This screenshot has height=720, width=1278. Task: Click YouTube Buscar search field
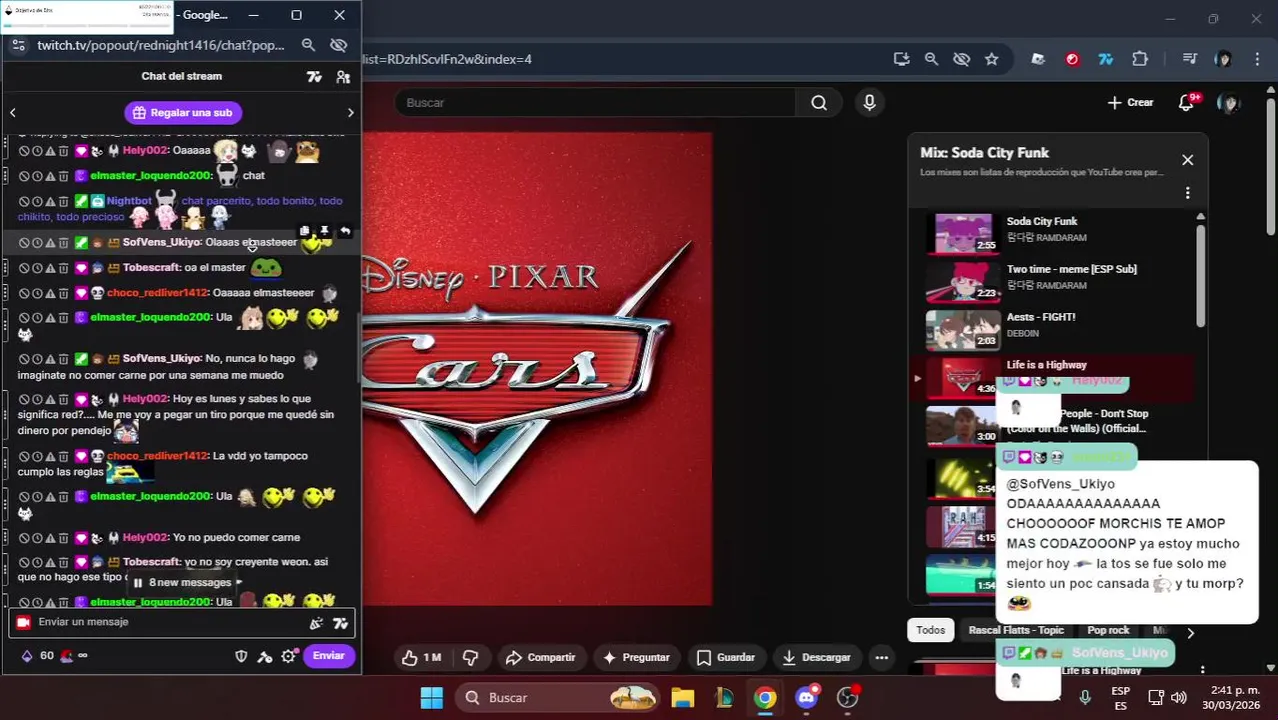click(594, 103)
